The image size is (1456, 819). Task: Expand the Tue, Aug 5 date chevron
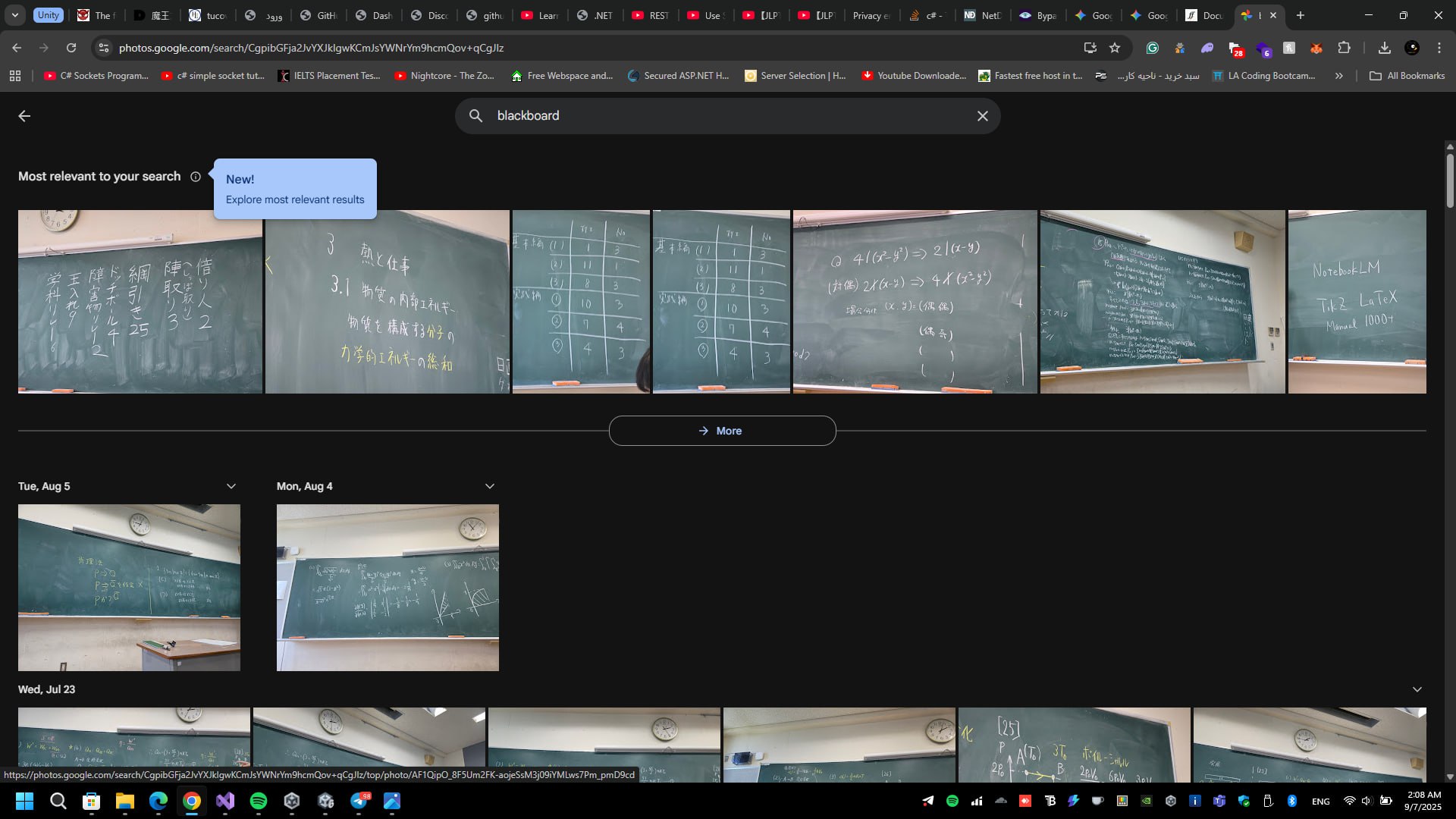click(x=231, y=486)
